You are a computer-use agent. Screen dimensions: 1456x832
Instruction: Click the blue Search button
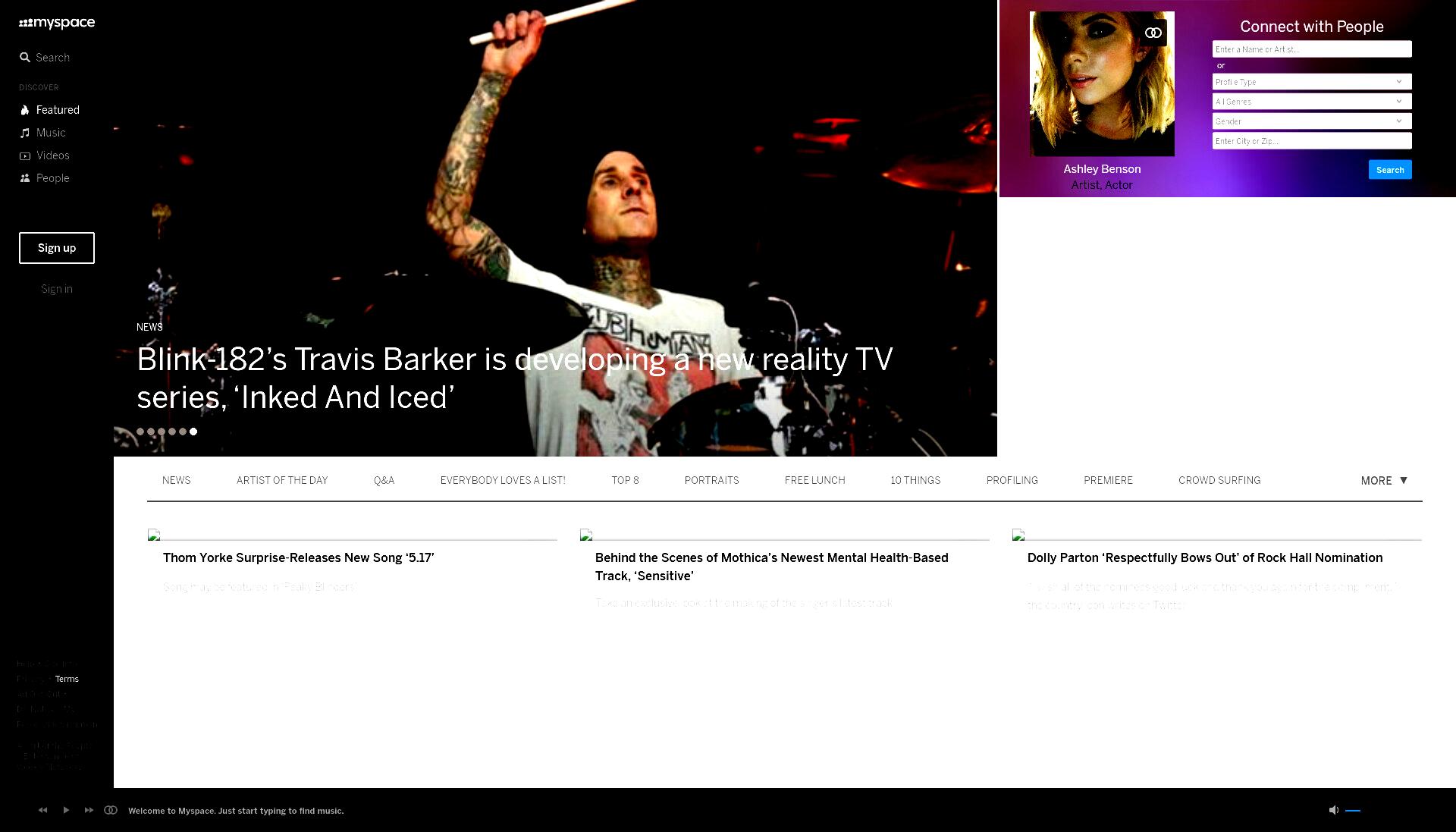click(1390, 170)
